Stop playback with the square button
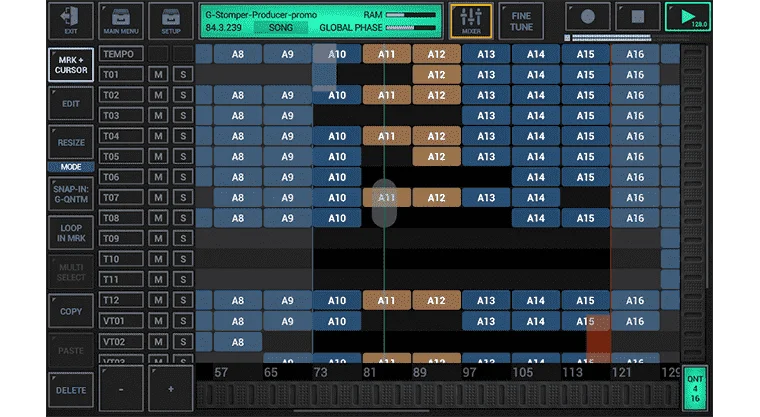Viewport: 760px width, 417px height. click(x=637, y=17)
